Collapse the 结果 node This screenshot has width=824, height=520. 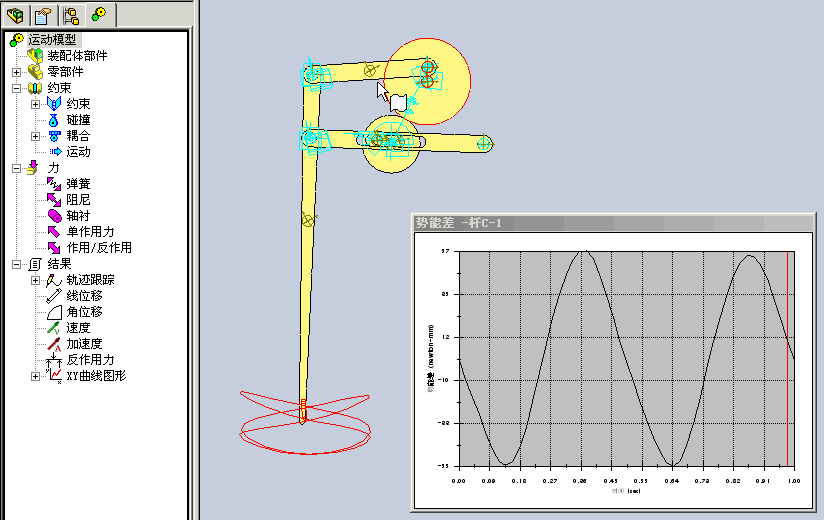pyautogui.click(x=16, y=265)
